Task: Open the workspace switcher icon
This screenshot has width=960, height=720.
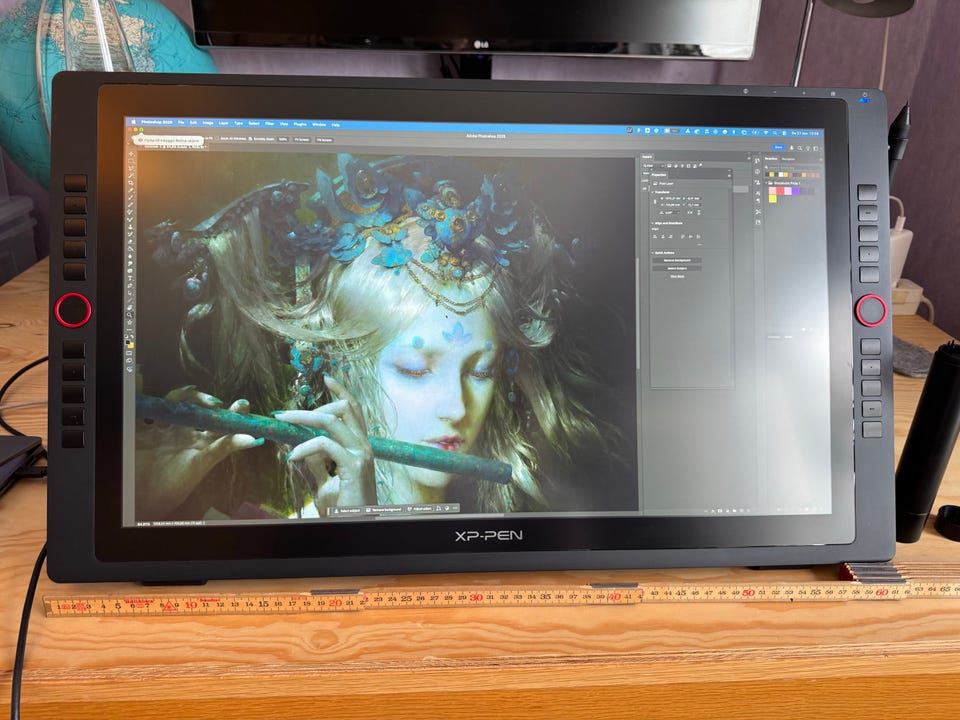Action: [816, 148]
